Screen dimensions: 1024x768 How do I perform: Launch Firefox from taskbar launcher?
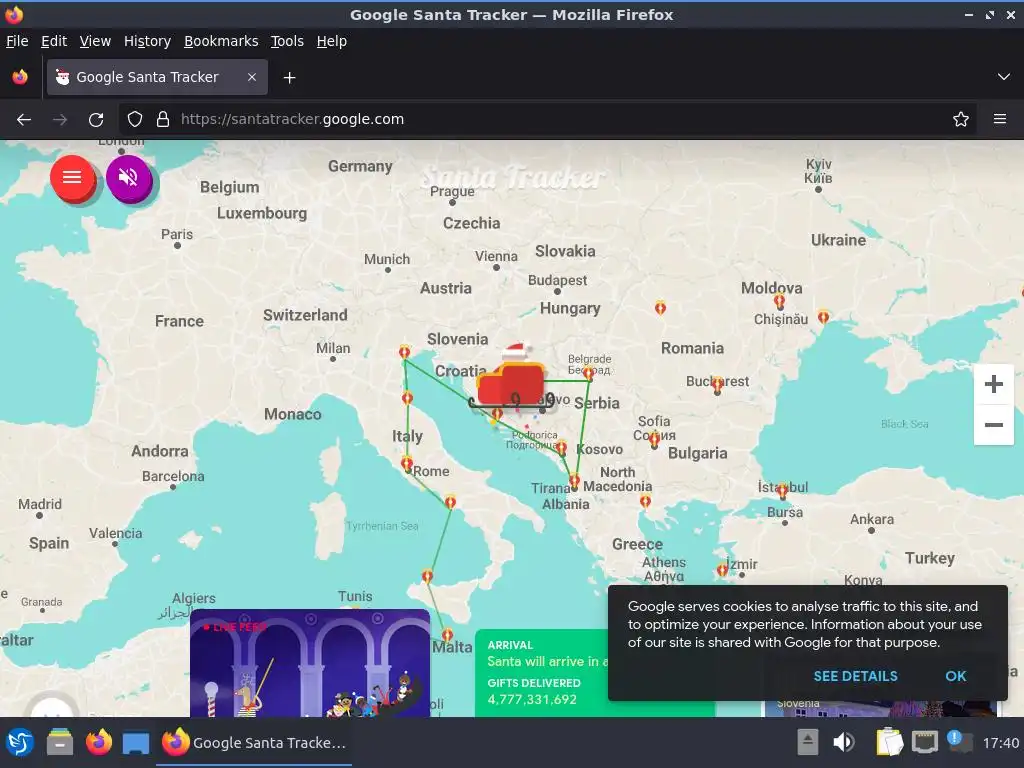[99, 743]
